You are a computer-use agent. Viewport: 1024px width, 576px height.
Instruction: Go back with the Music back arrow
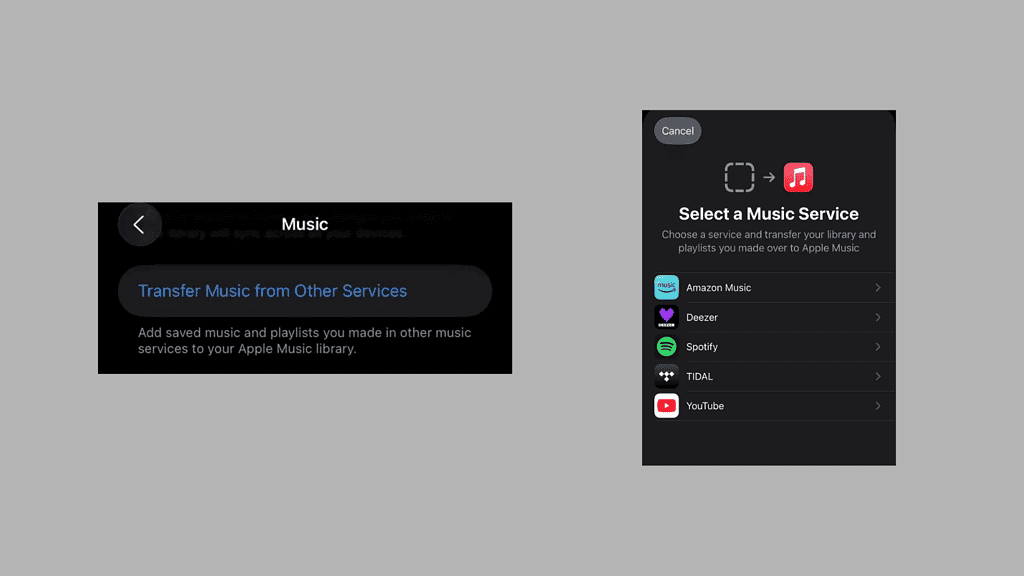click(139, 225)
